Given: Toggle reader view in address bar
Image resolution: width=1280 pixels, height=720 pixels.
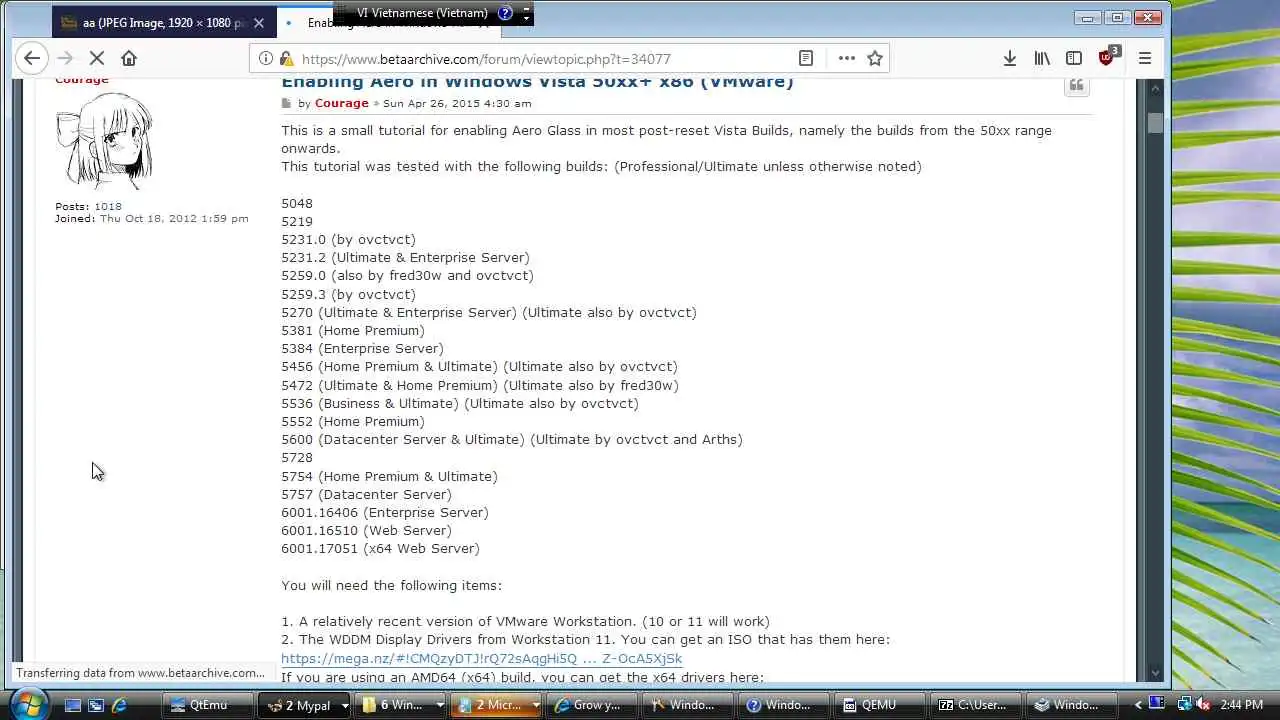Looking at the screenshot, I should coord(806,58).
